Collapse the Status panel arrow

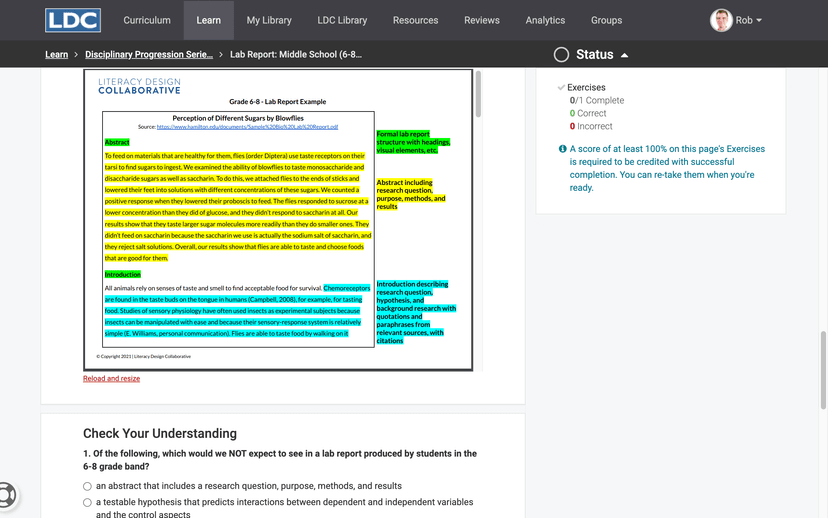[625, 55]
